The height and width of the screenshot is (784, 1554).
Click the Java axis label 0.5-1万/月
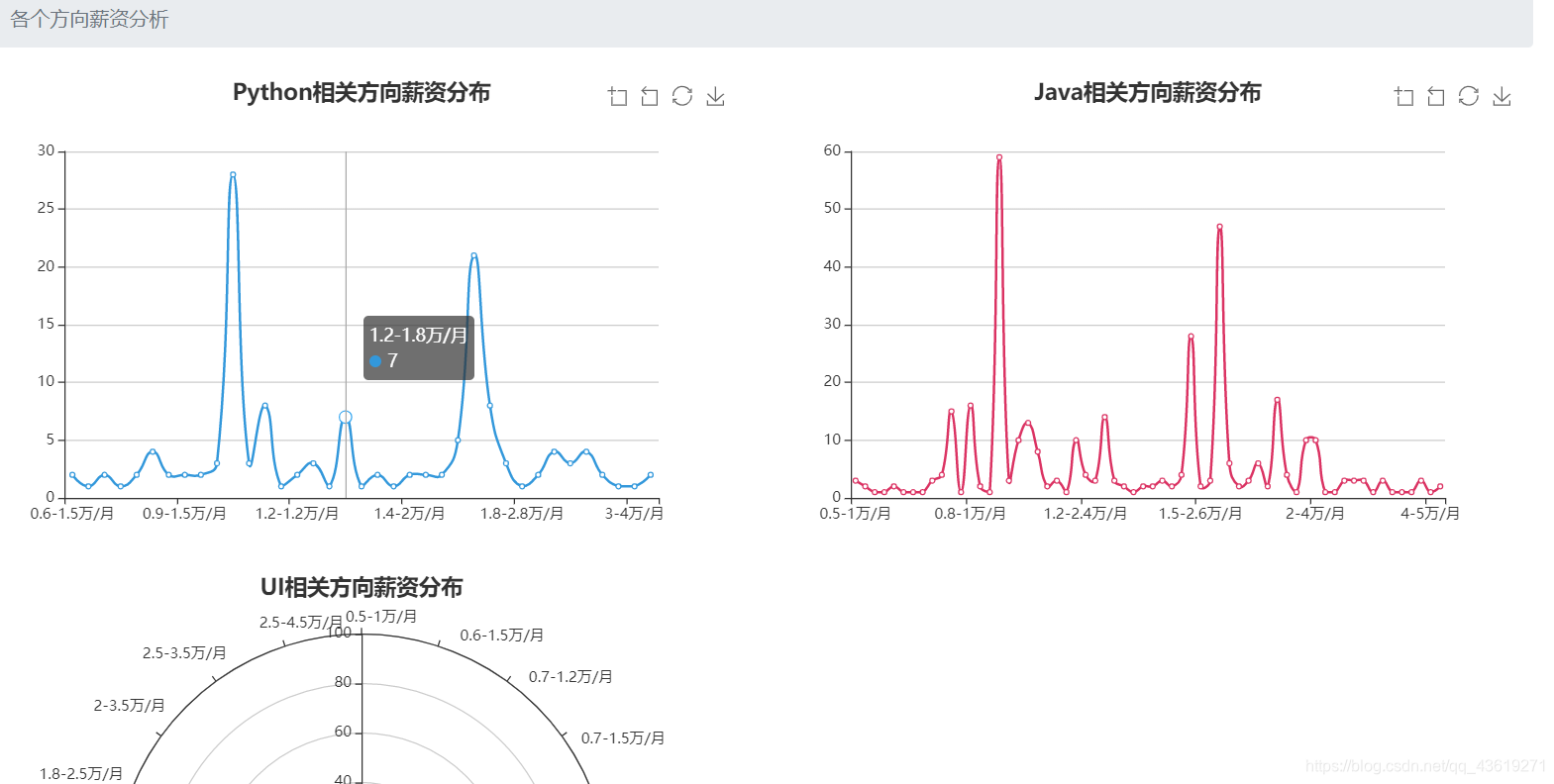pos(856,513)
